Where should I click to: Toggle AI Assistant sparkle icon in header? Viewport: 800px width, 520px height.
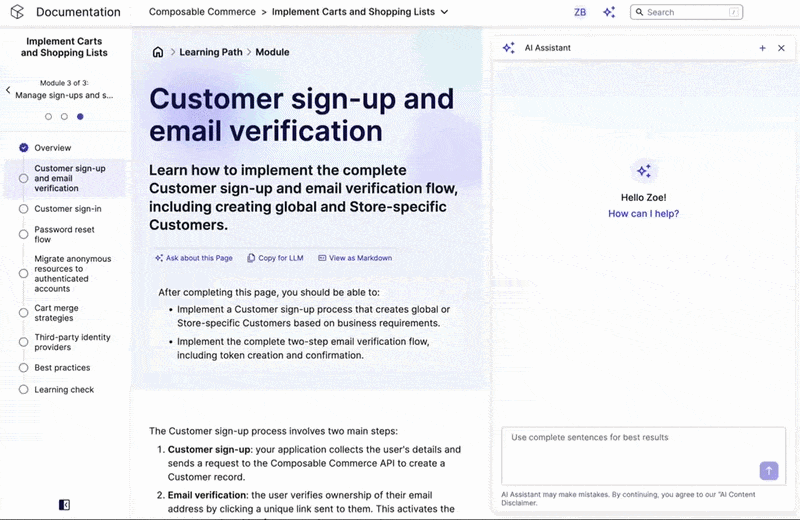[609, 12]
